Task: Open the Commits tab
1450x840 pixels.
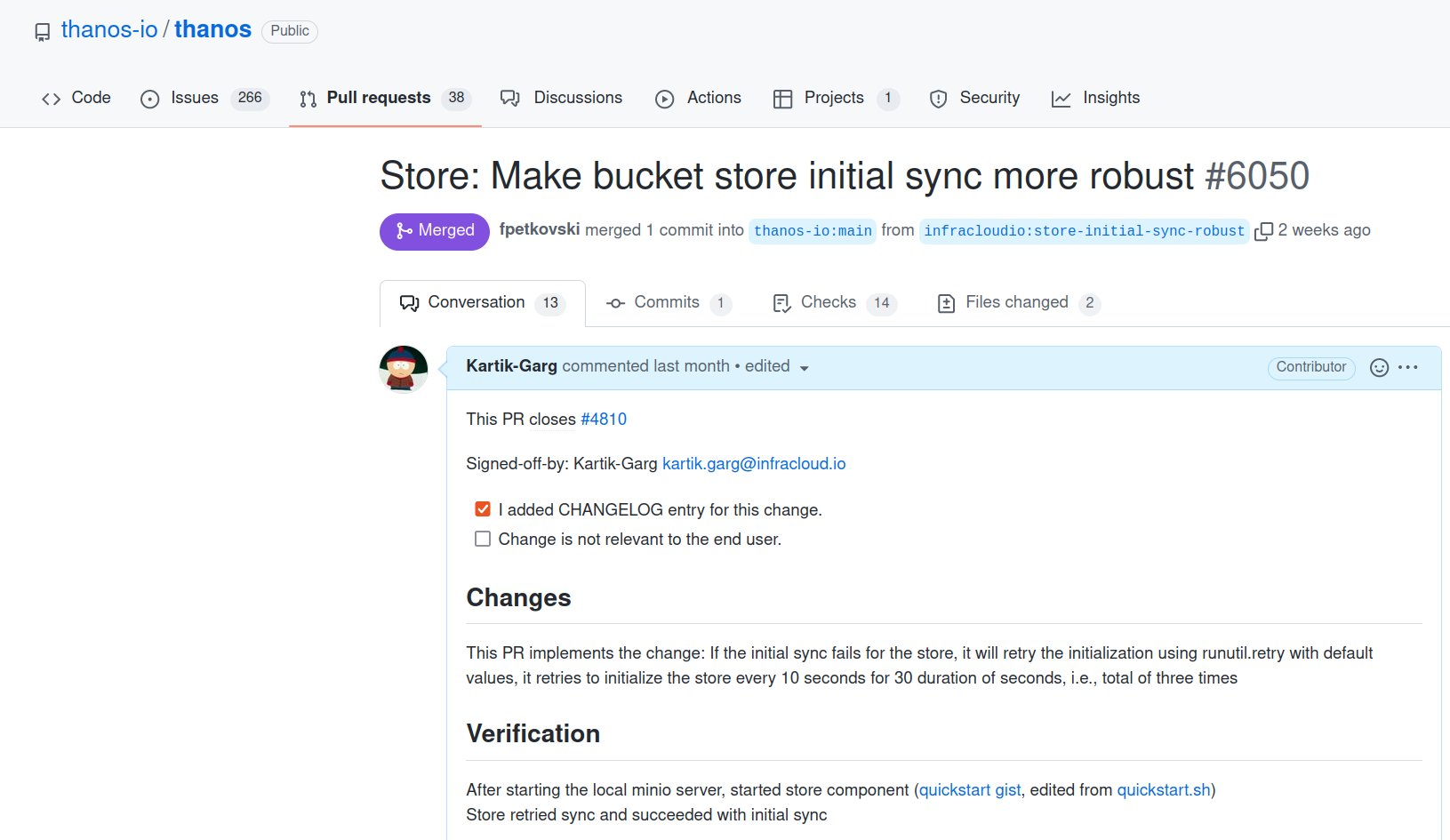Action: point(667,302)
